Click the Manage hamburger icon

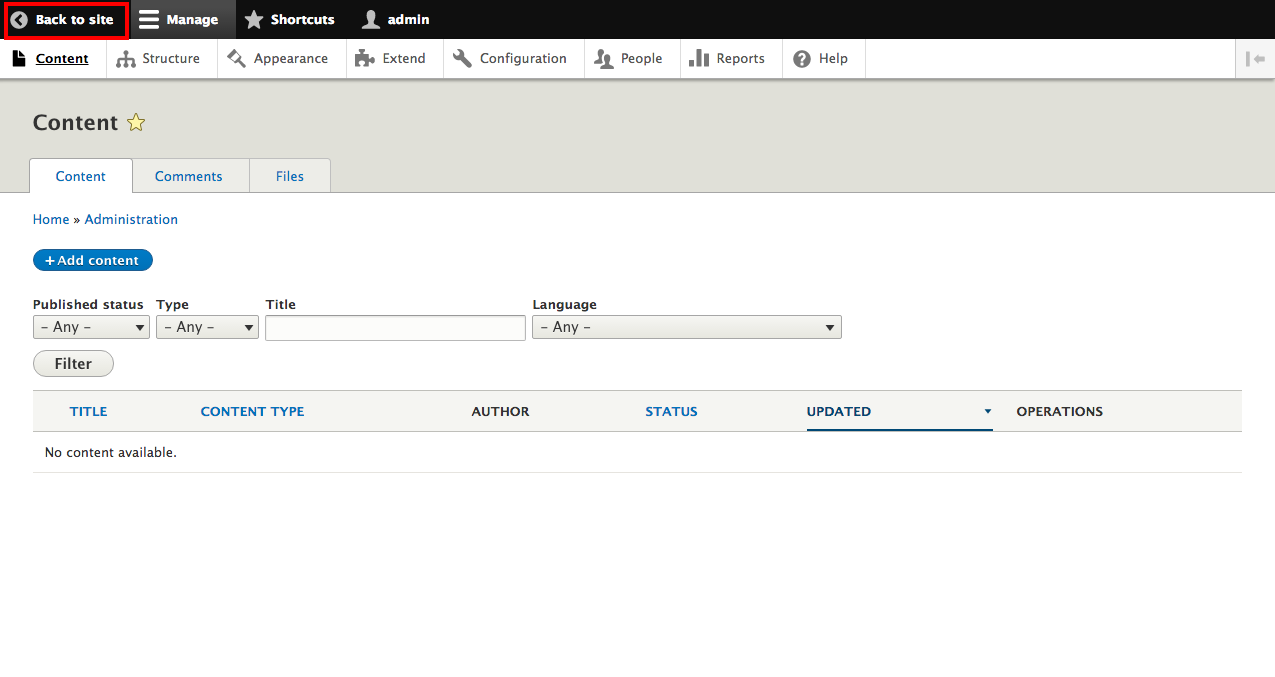(149, 20)
